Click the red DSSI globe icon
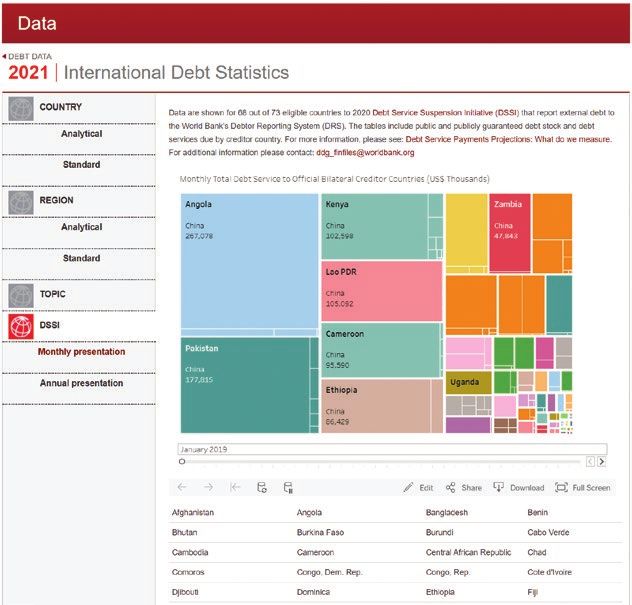Screen dimensions: 632x605 coord(21,326)
